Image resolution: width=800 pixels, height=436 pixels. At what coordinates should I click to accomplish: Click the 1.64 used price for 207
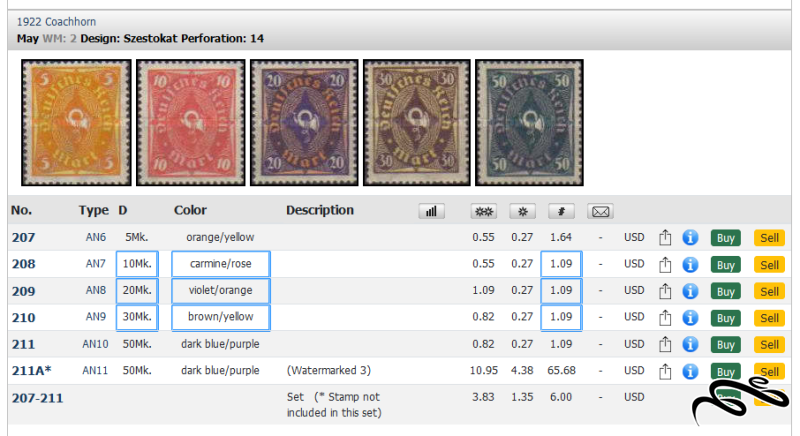coord(561,237)
